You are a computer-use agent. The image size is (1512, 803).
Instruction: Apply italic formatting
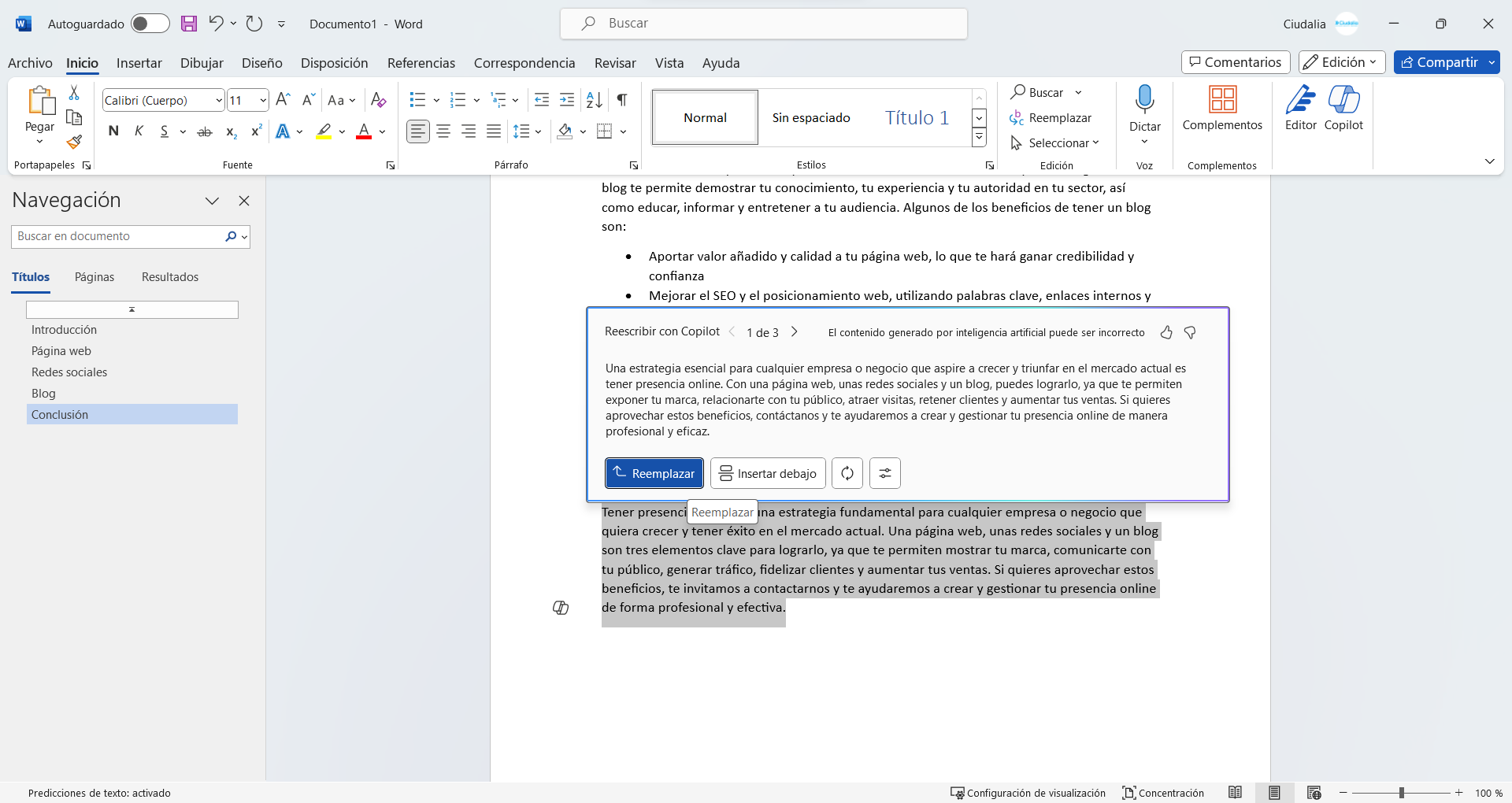pos(138,131)
